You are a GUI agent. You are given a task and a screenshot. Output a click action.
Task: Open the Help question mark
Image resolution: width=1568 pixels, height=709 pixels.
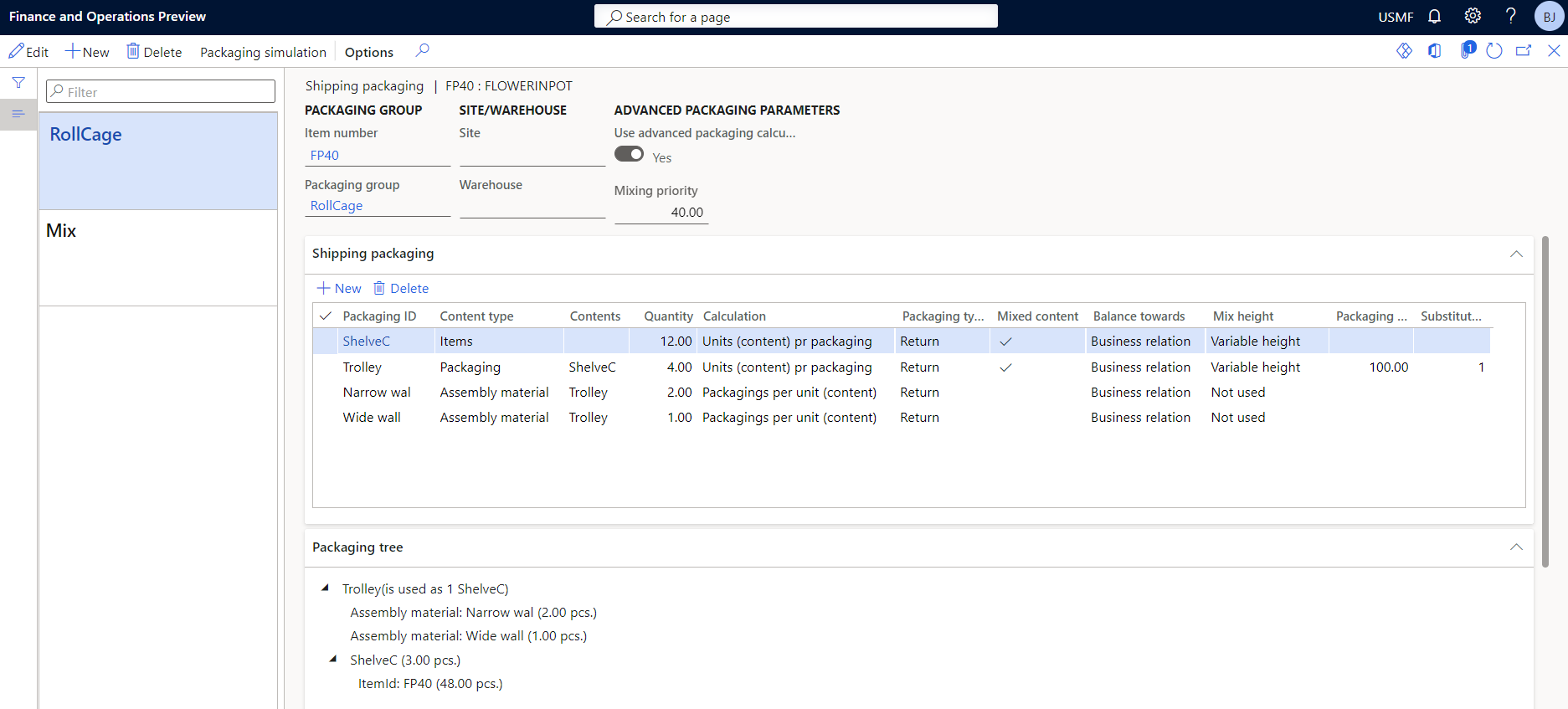1511,16
